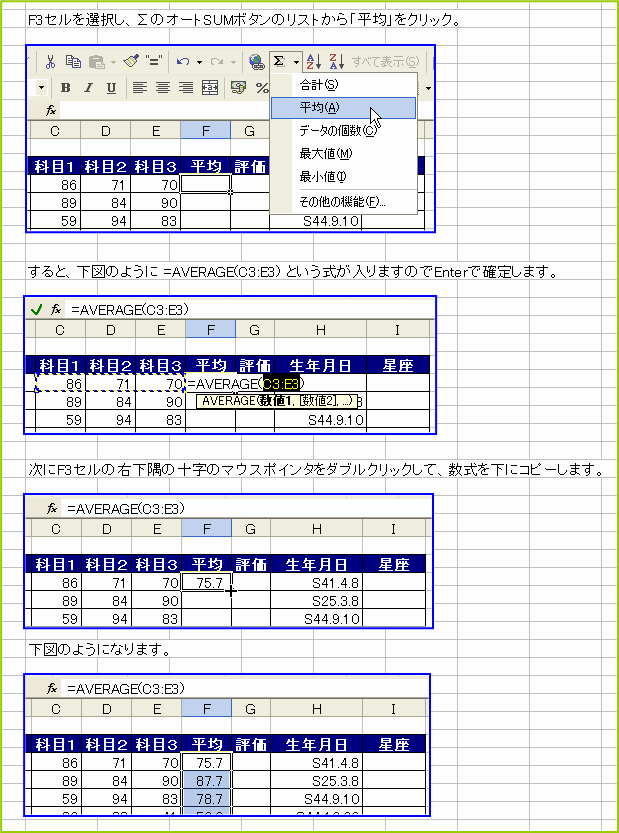Open the Undo history dropdown arrow
The image size is (619, 833).
click(x=199, y=62)
